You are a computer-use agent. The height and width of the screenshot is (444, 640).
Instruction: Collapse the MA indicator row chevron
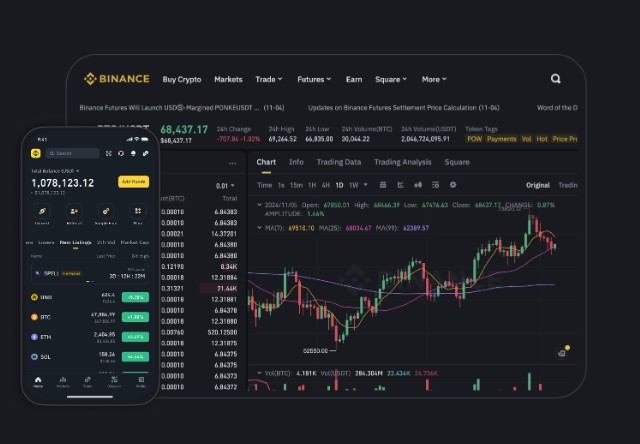[259, 228]
